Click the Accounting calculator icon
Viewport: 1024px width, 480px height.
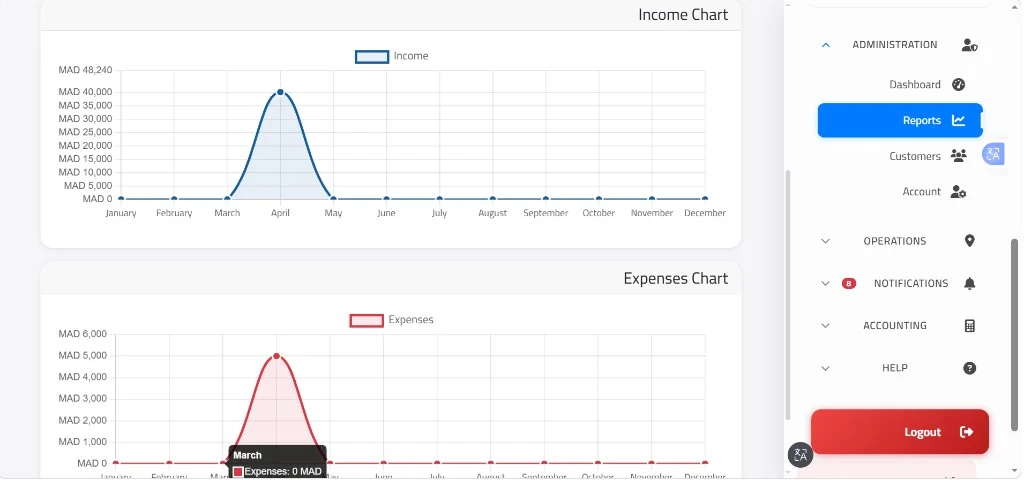pyautogui.click(x=969, y=326)
